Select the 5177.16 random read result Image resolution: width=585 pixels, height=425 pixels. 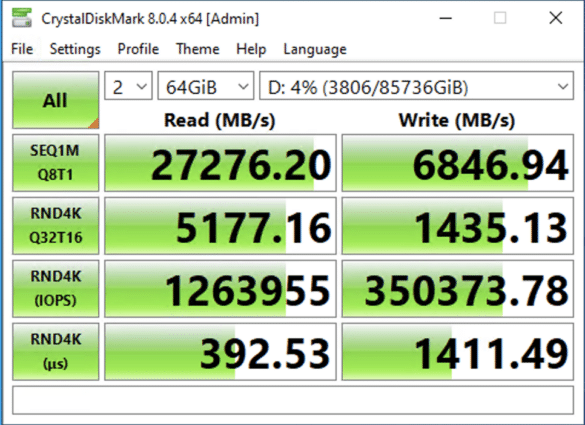(220, 226)
